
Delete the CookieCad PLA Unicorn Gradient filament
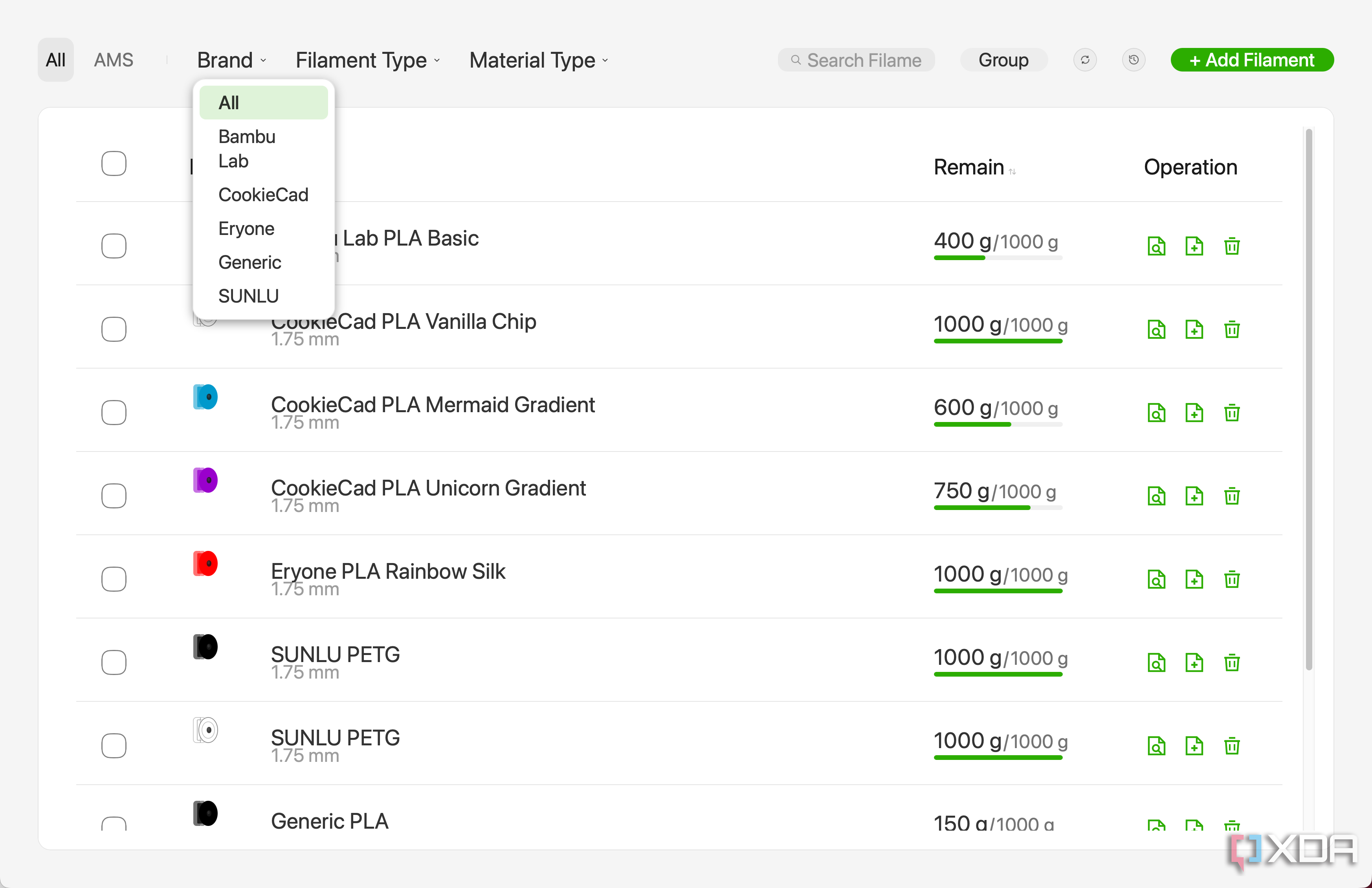1232,496
